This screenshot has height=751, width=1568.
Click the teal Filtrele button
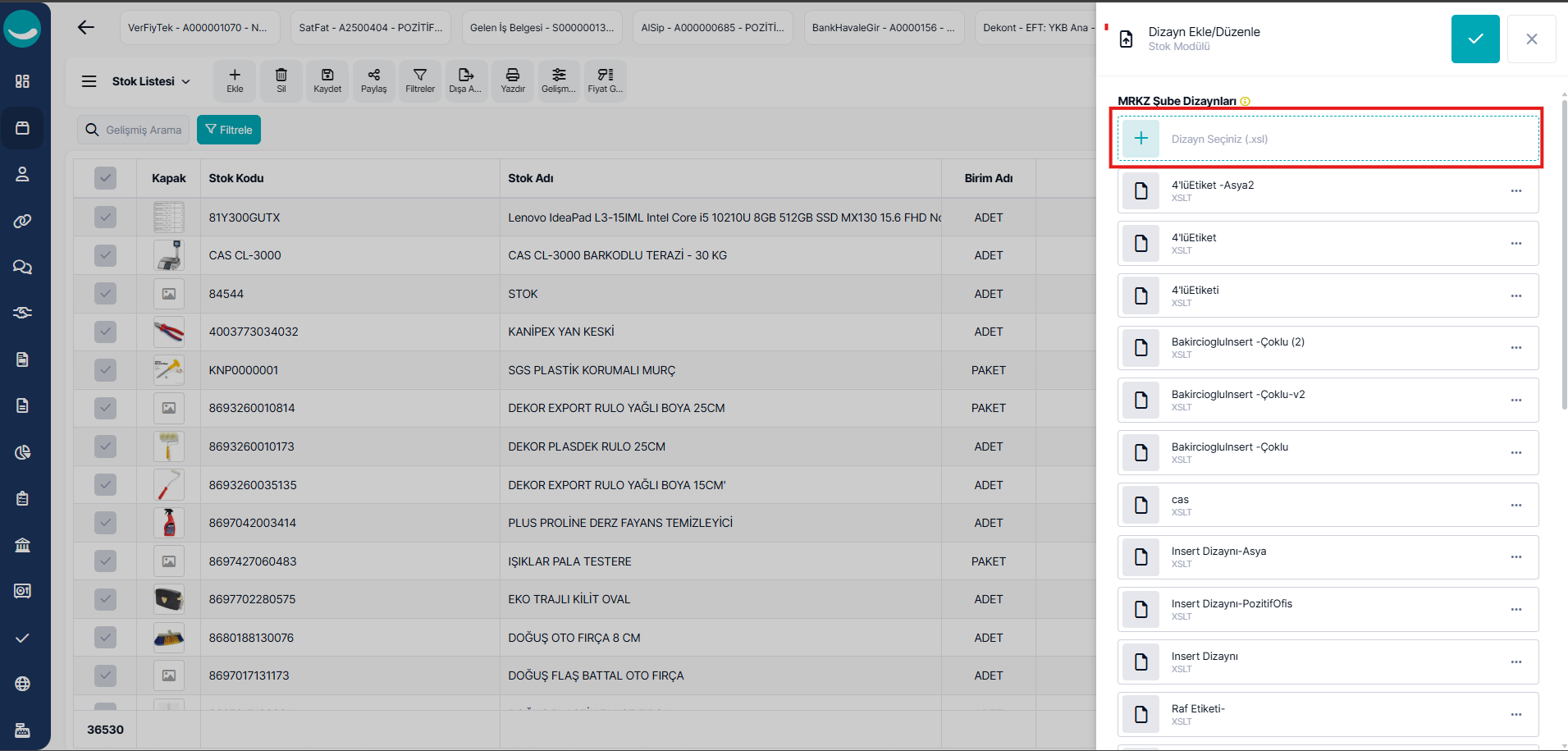pyautogui.click(x=228, y=130)
